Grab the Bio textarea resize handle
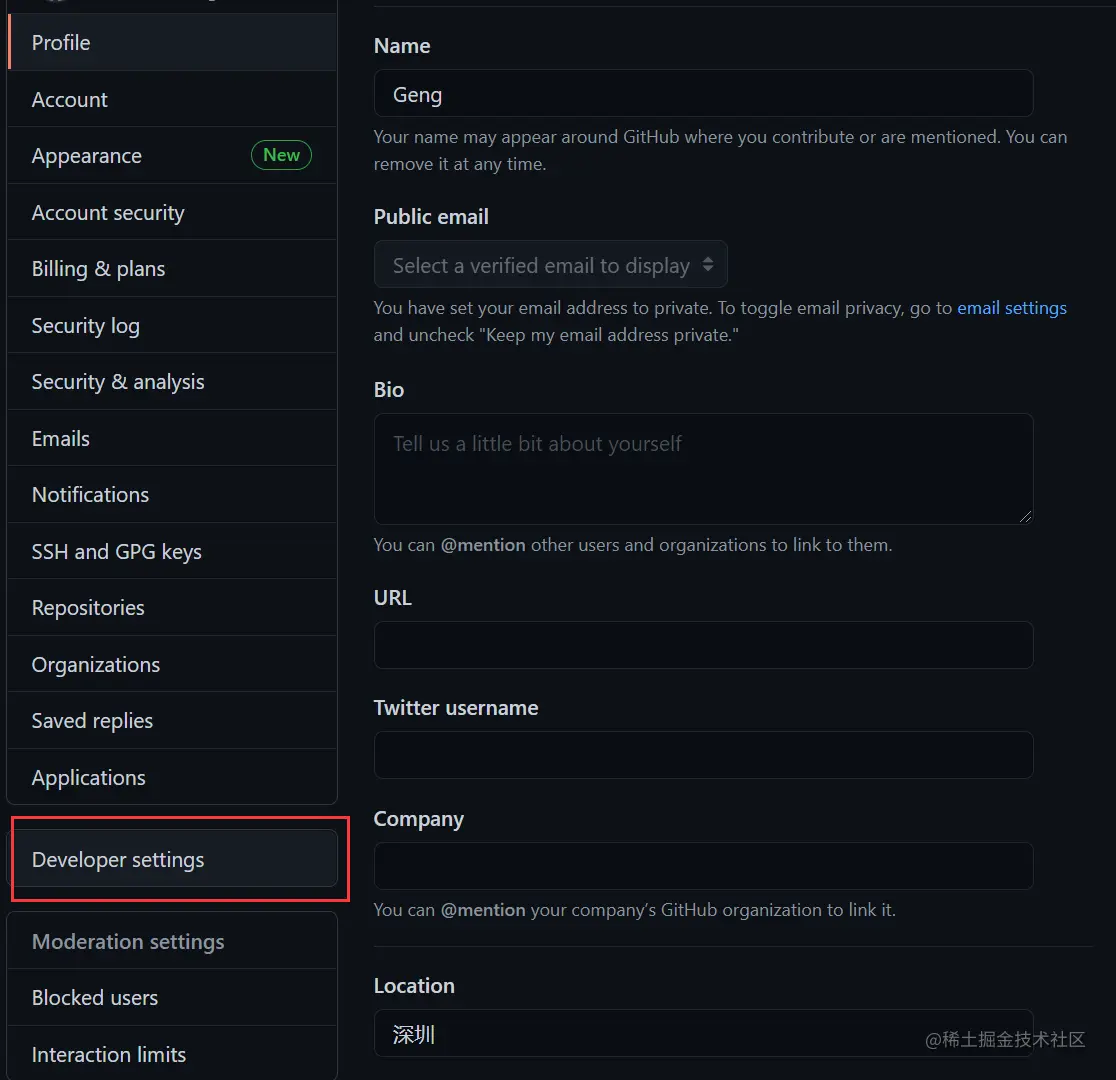Image resolution: width=1116 pixels, height=1080 pixels. 1025,516
